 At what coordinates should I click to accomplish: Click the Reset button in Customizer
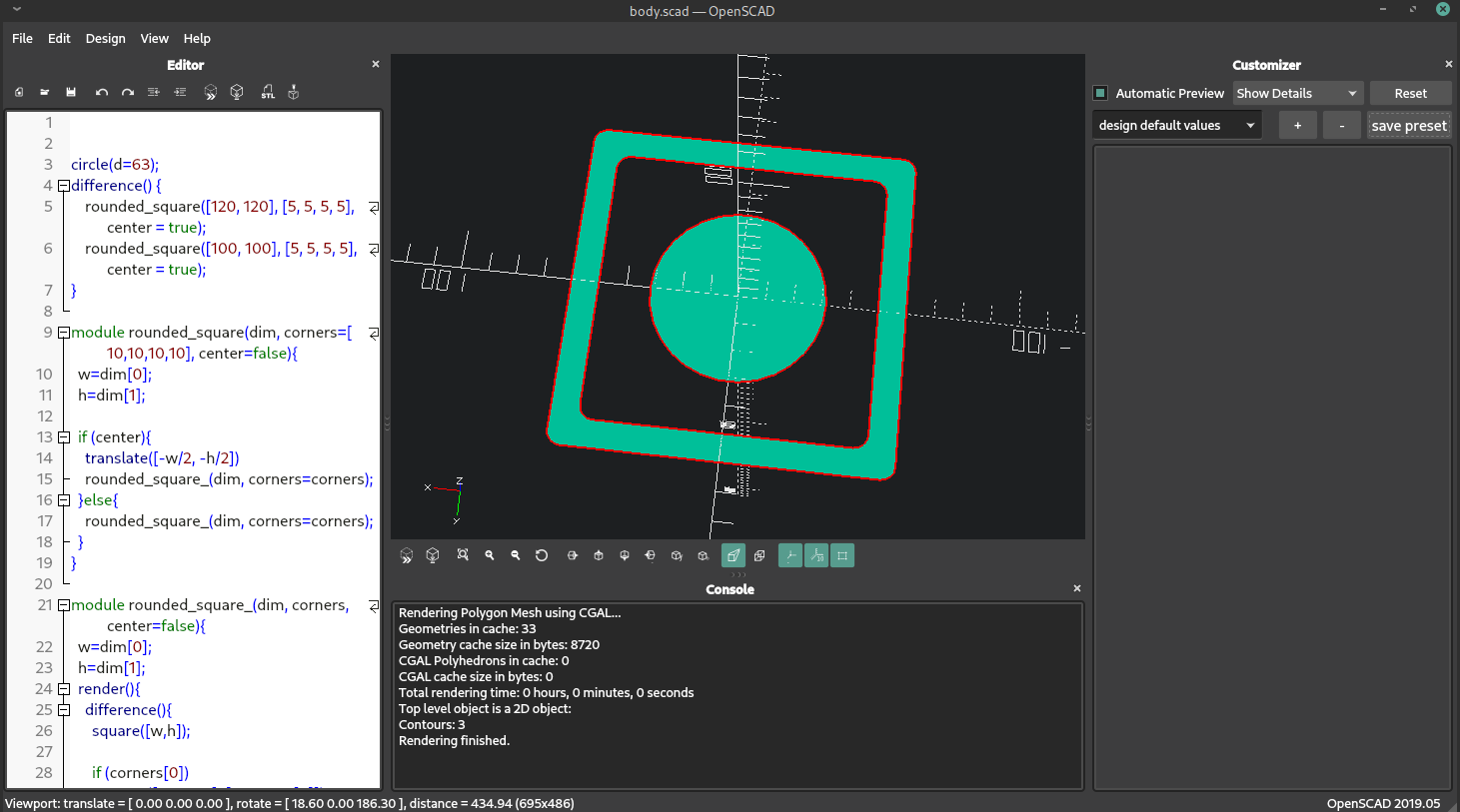tap(1410, 93)
